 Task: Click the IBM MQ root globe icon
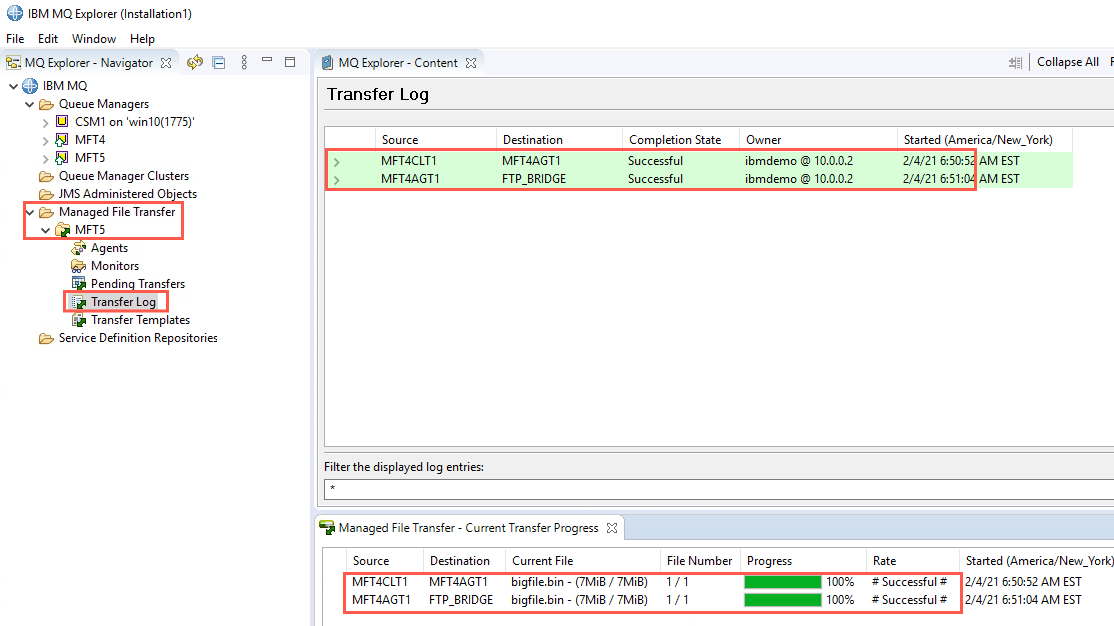30,85
